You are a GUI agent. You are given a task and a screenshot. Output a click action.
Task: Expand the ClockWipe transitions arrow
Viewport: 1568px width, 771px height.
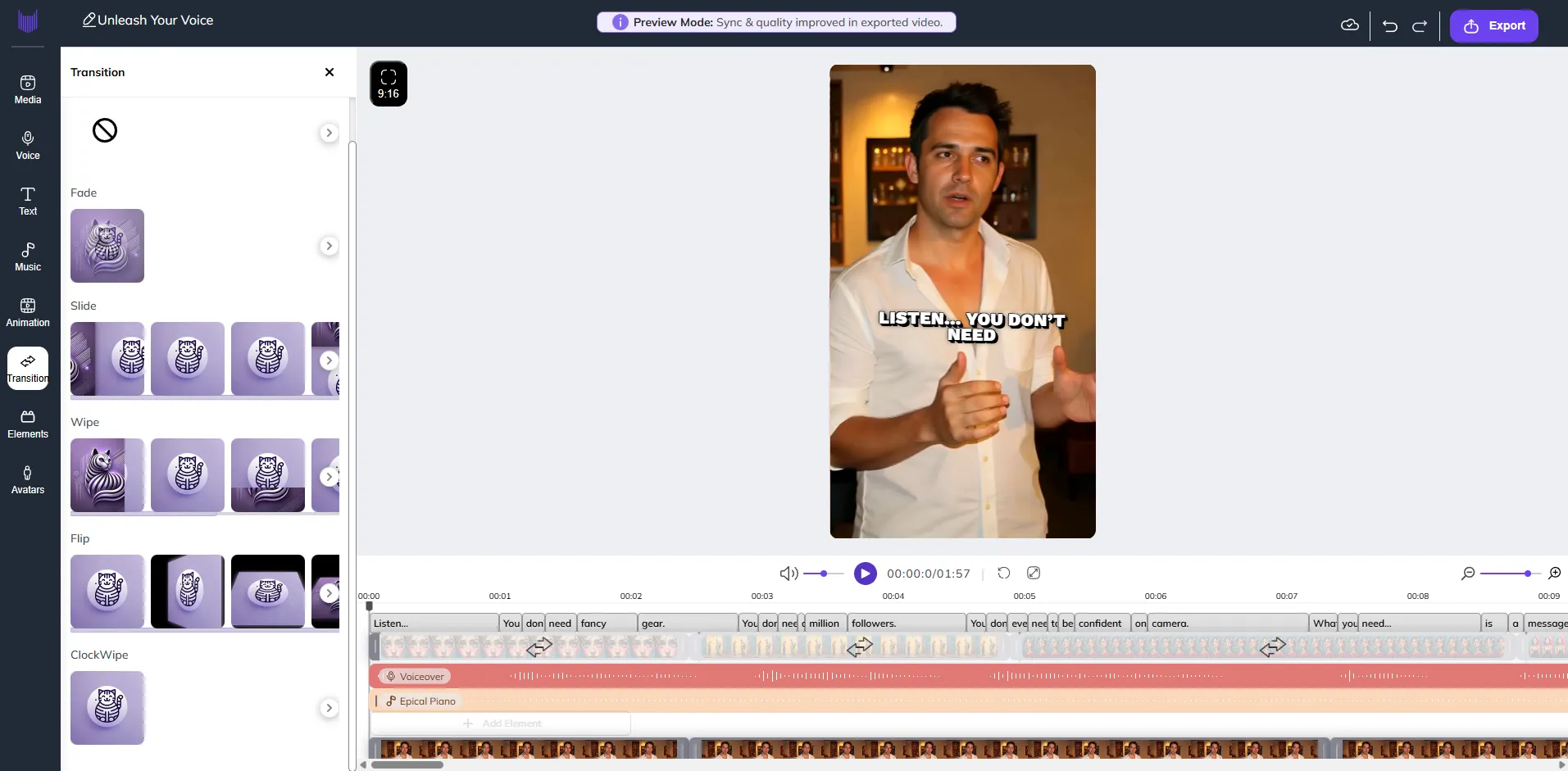(x=329, y=708)
